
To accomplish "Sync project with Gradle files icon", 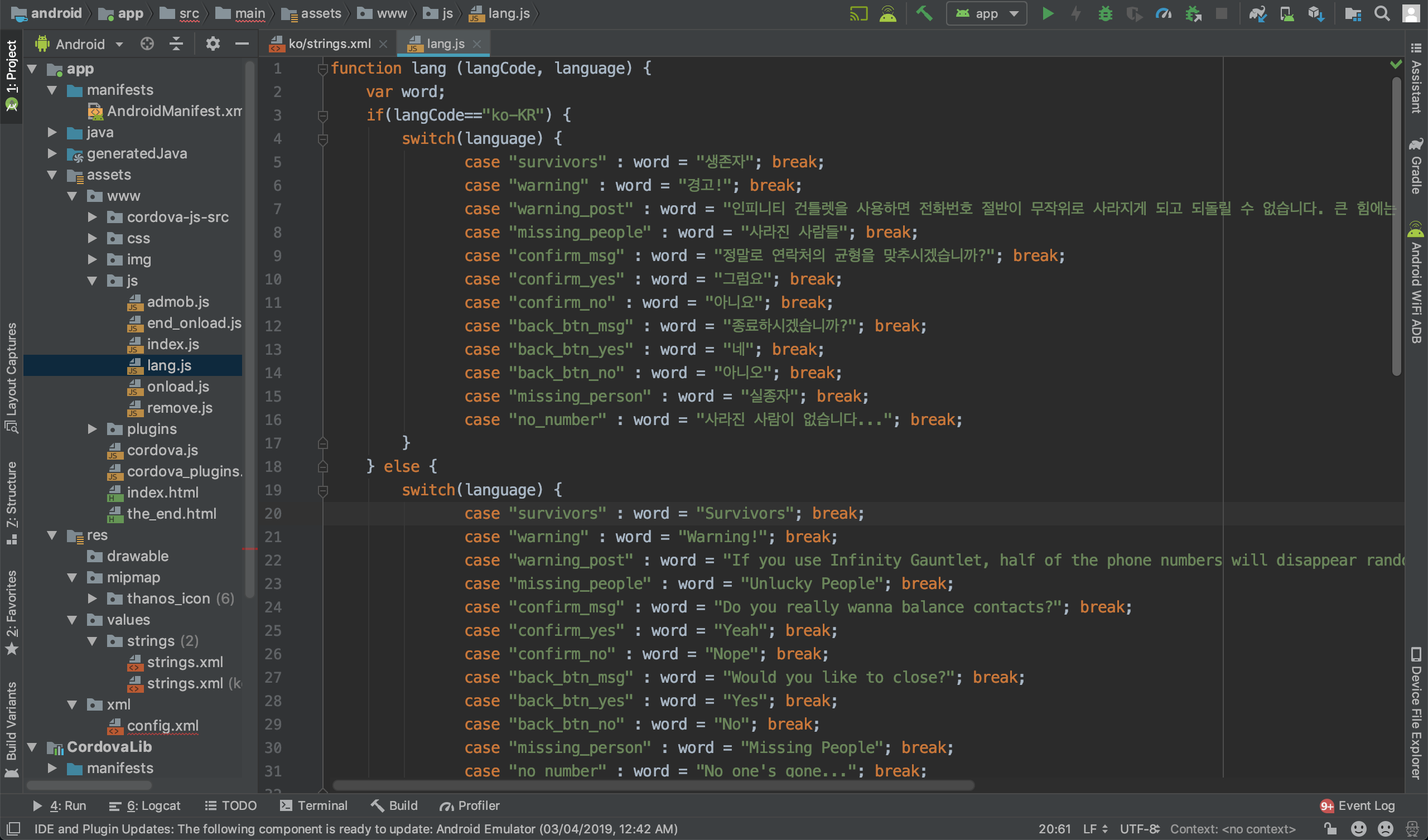I will 1257,13.
